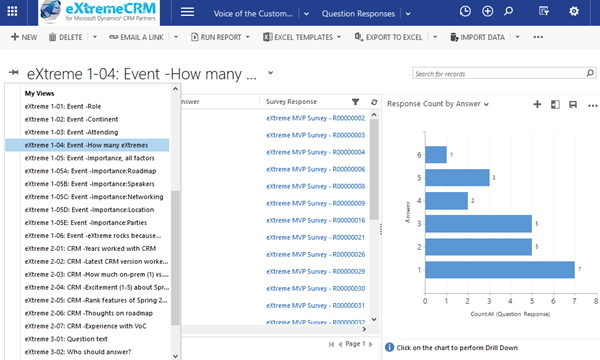Open the hamburger navigation menu
Screen dimensions: 600x360
[187, 12]
